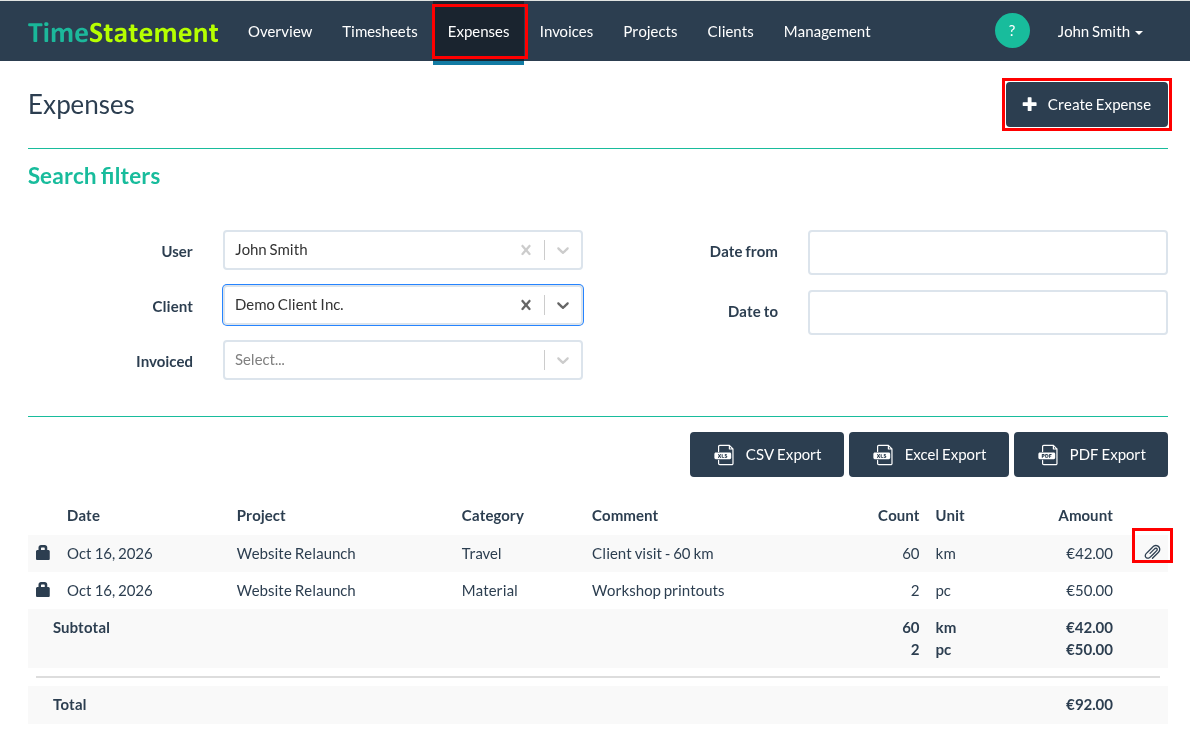Click the Project column header
This screenshot has width=1190, height=734.
pos(261,515)
